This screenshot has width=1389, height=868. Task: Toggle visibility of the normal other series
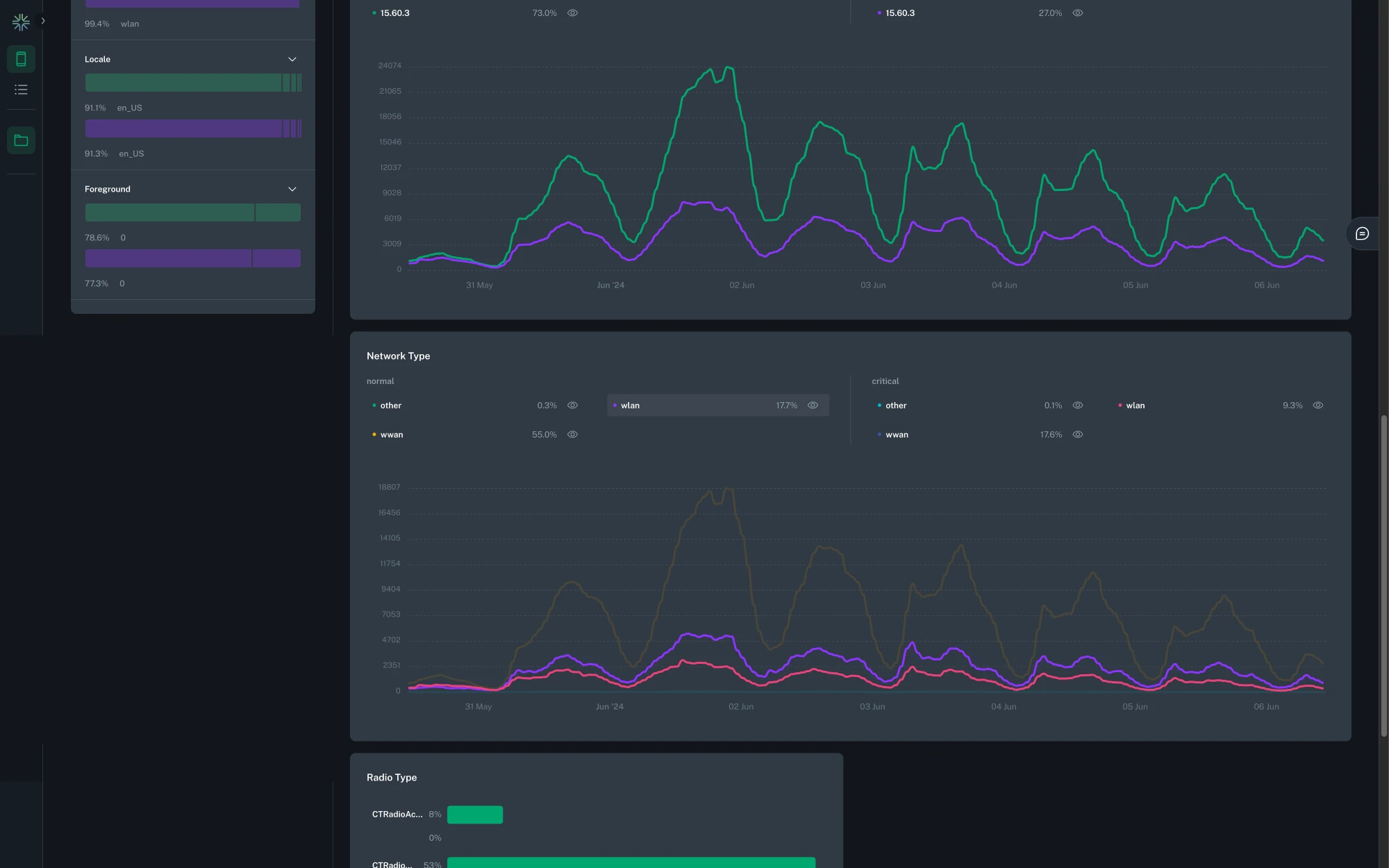[572, 405]
